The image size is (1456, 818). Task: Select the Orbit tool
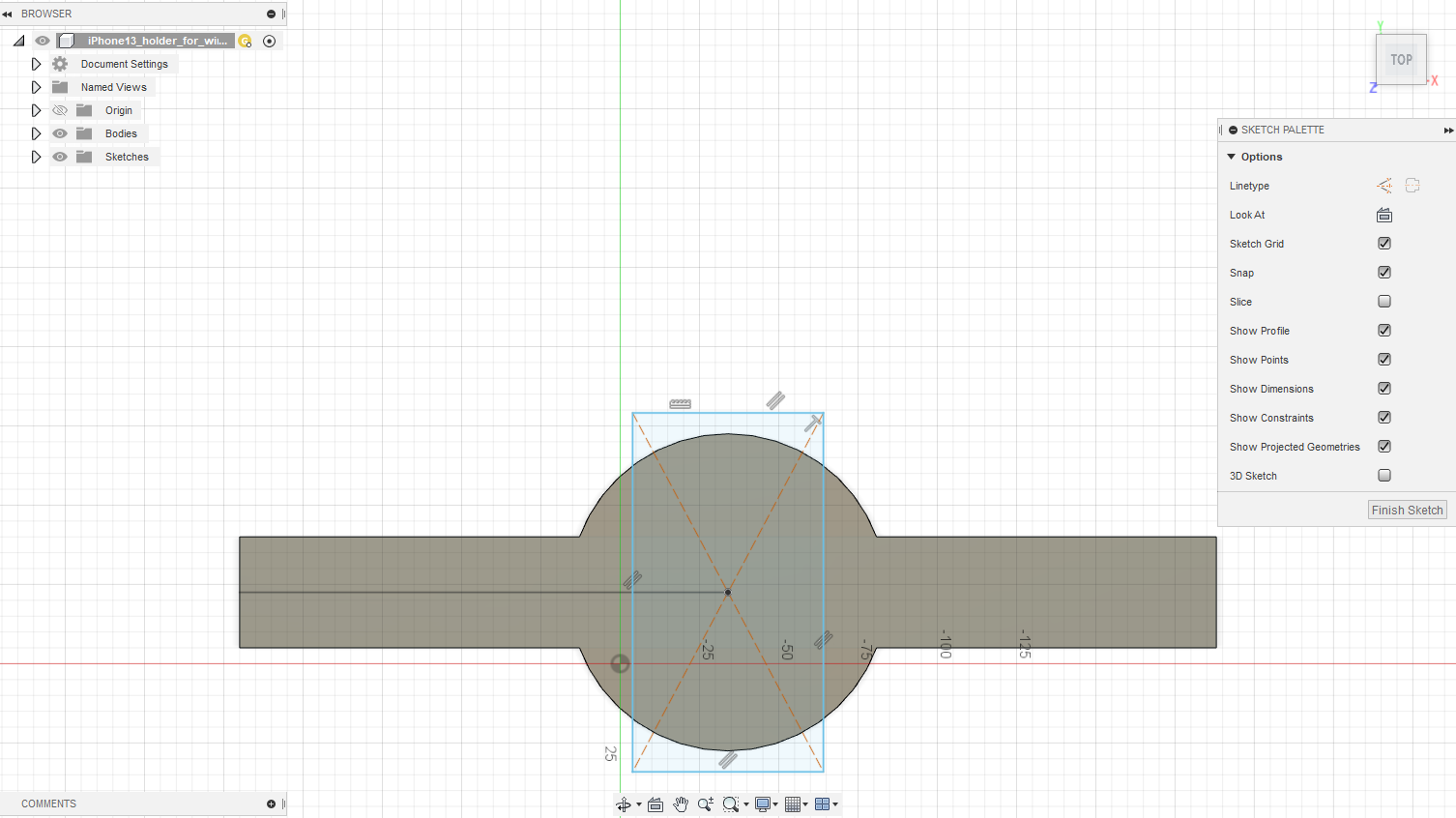point(625,803)
